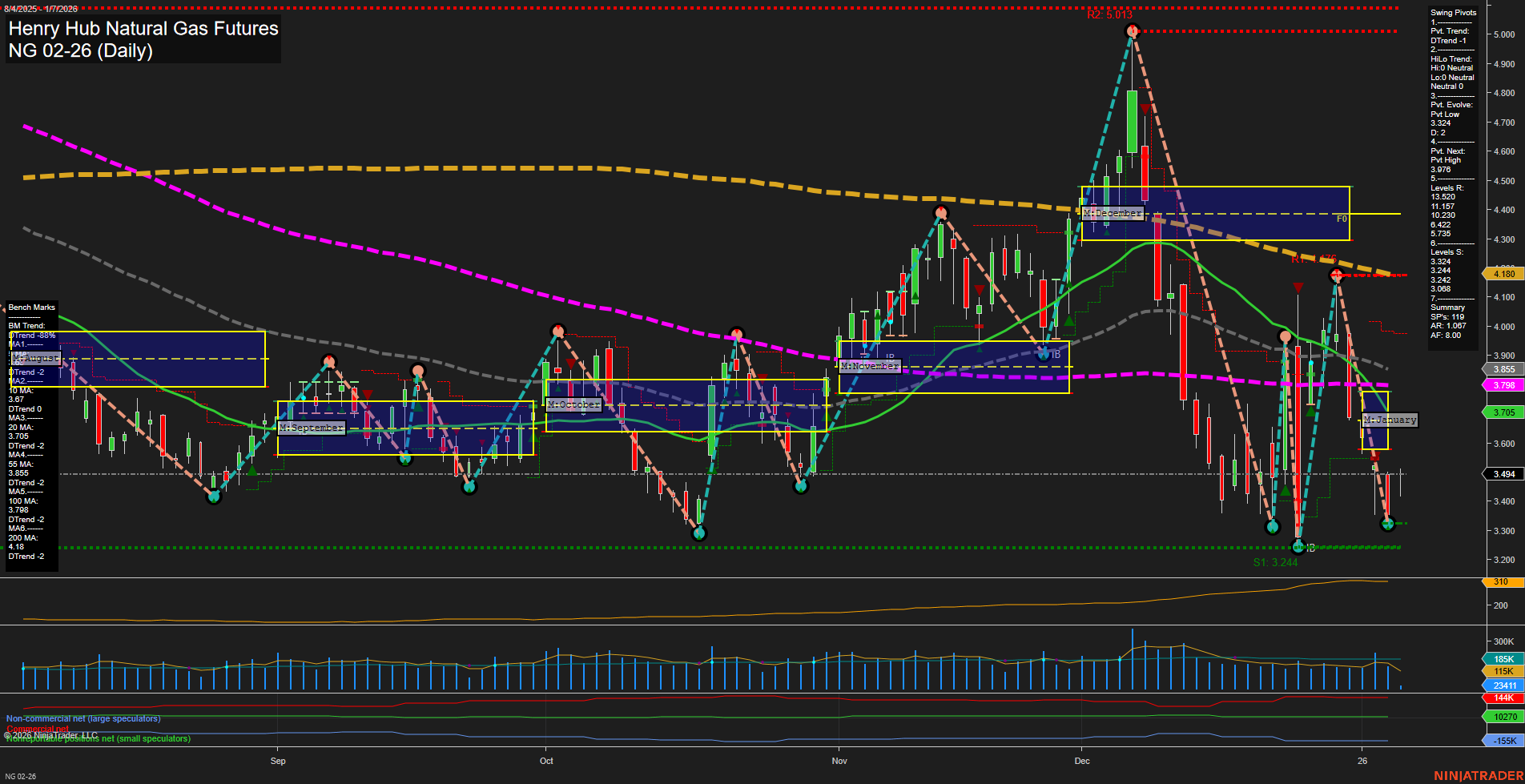Collapse the Bench Marks panel

click(x=31, y=307)
